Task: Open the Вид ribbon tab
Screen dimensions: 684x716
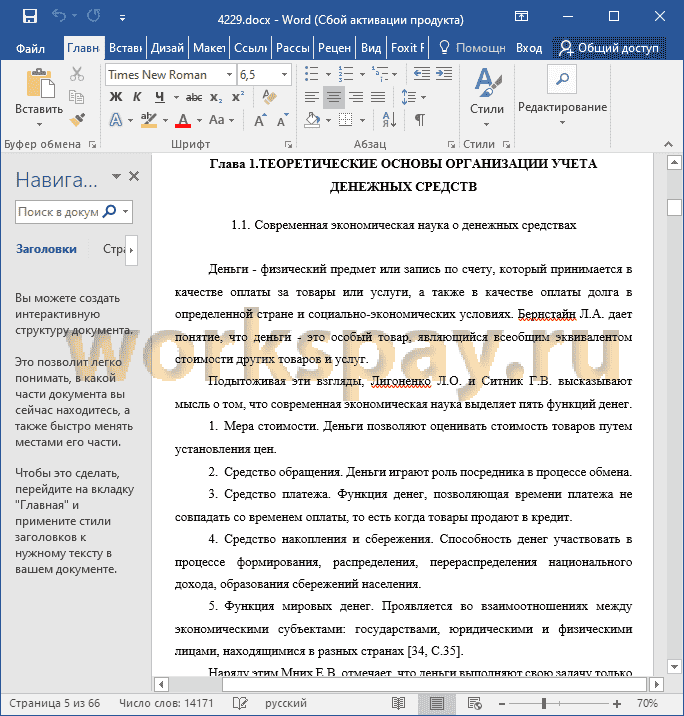Action: pyautogui.click(x=371, y=48)
